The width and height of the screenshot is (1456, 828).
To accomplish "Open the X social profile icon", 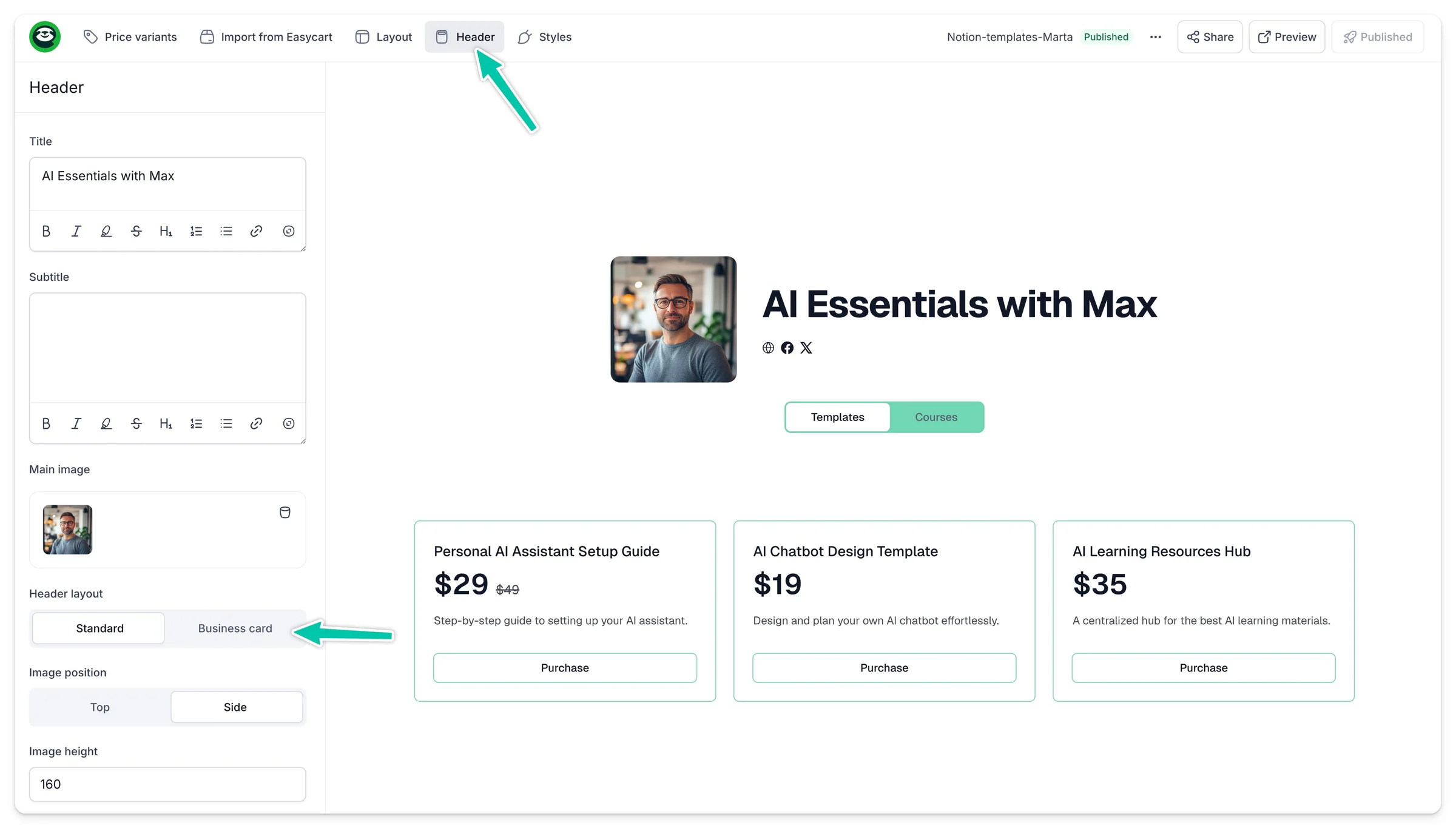I will click(x=806, y=348).
